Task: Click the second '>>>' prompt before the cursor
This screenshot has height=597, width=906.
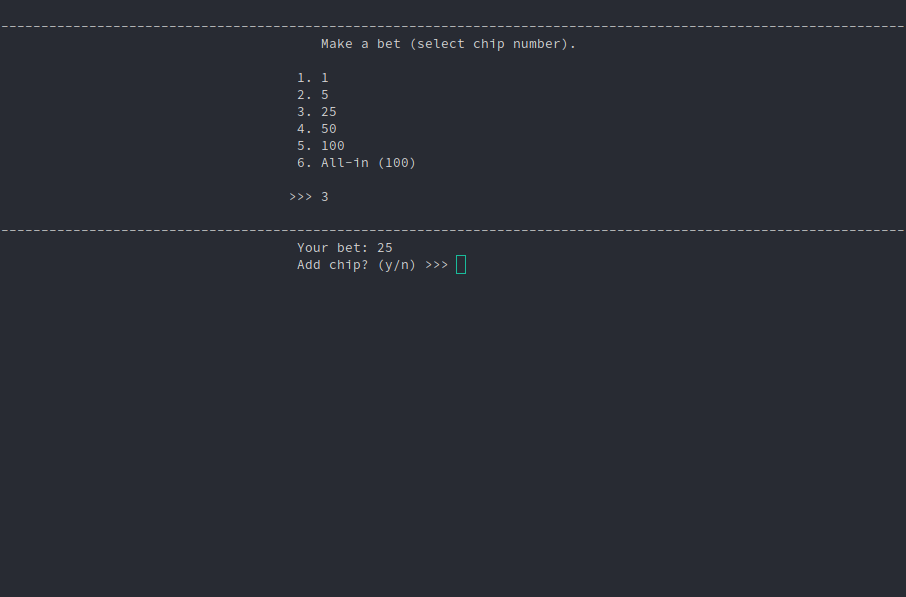Action: [x=435, y=264]
